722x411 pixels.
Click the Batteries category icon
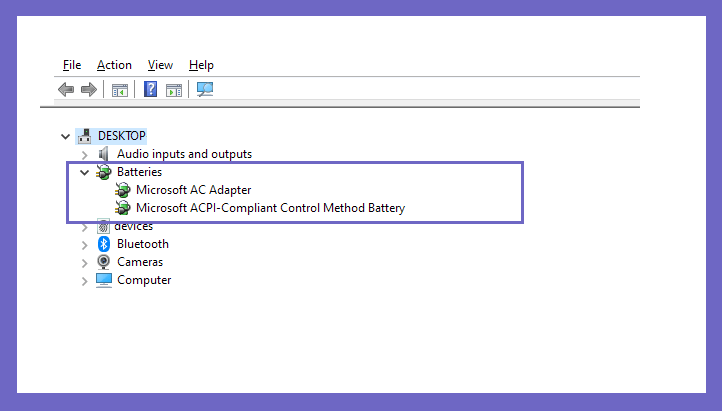(x=104, y=172)
